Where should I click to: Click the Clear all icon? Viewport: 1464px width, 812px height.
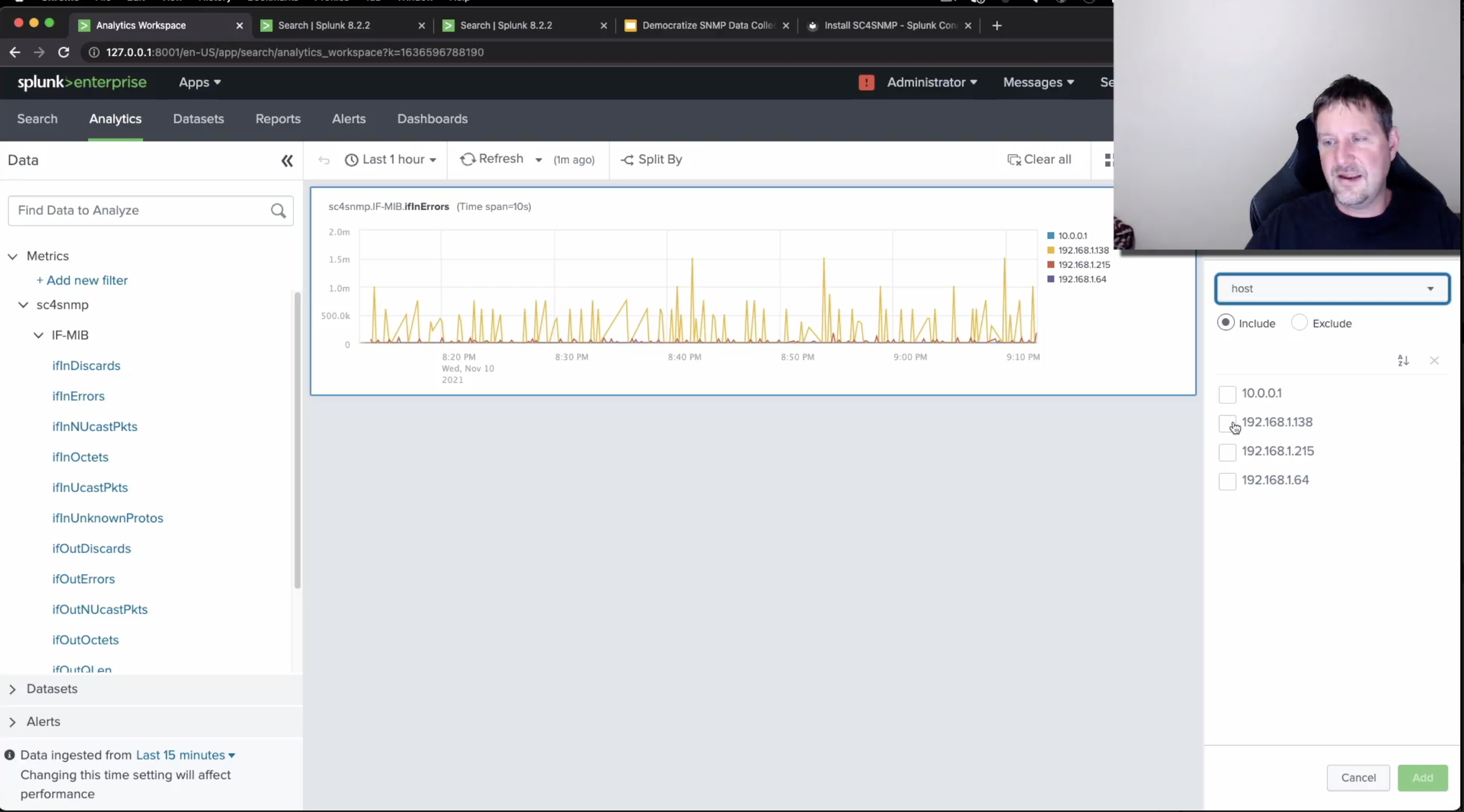point(1015,160)
